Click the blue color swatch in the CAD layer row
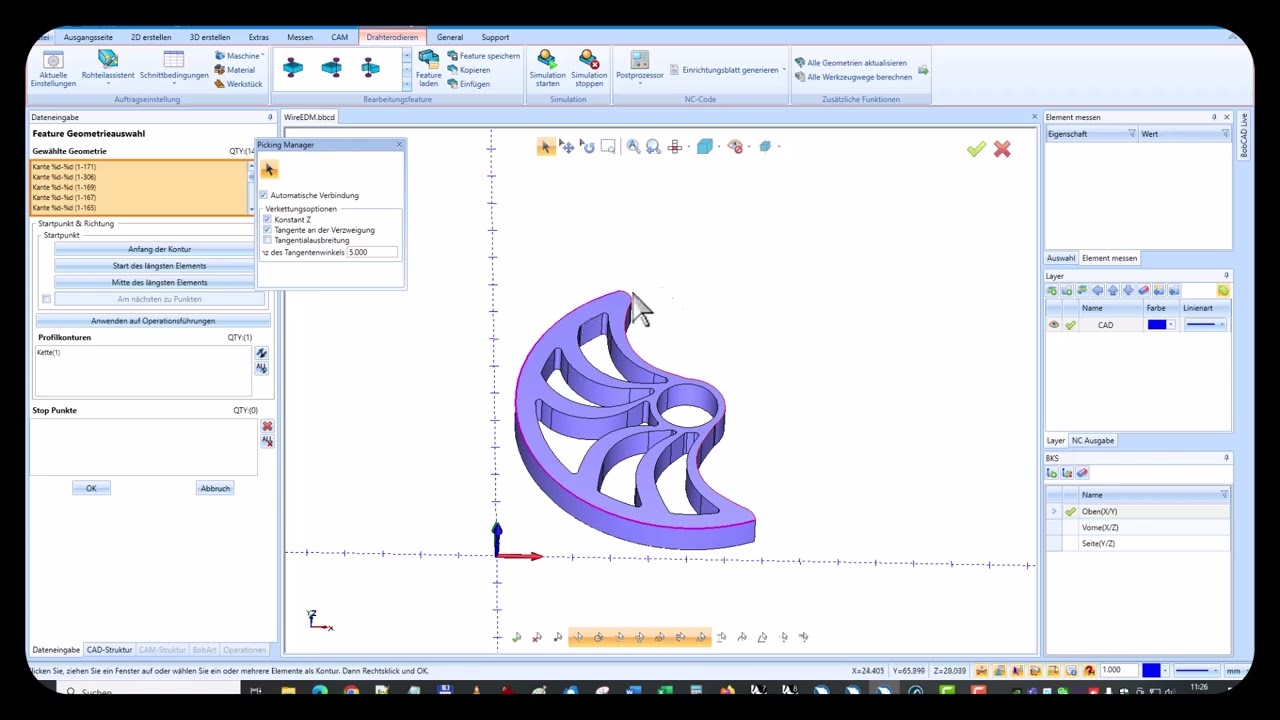The image size is (1280, 720). pos(1156,325)
